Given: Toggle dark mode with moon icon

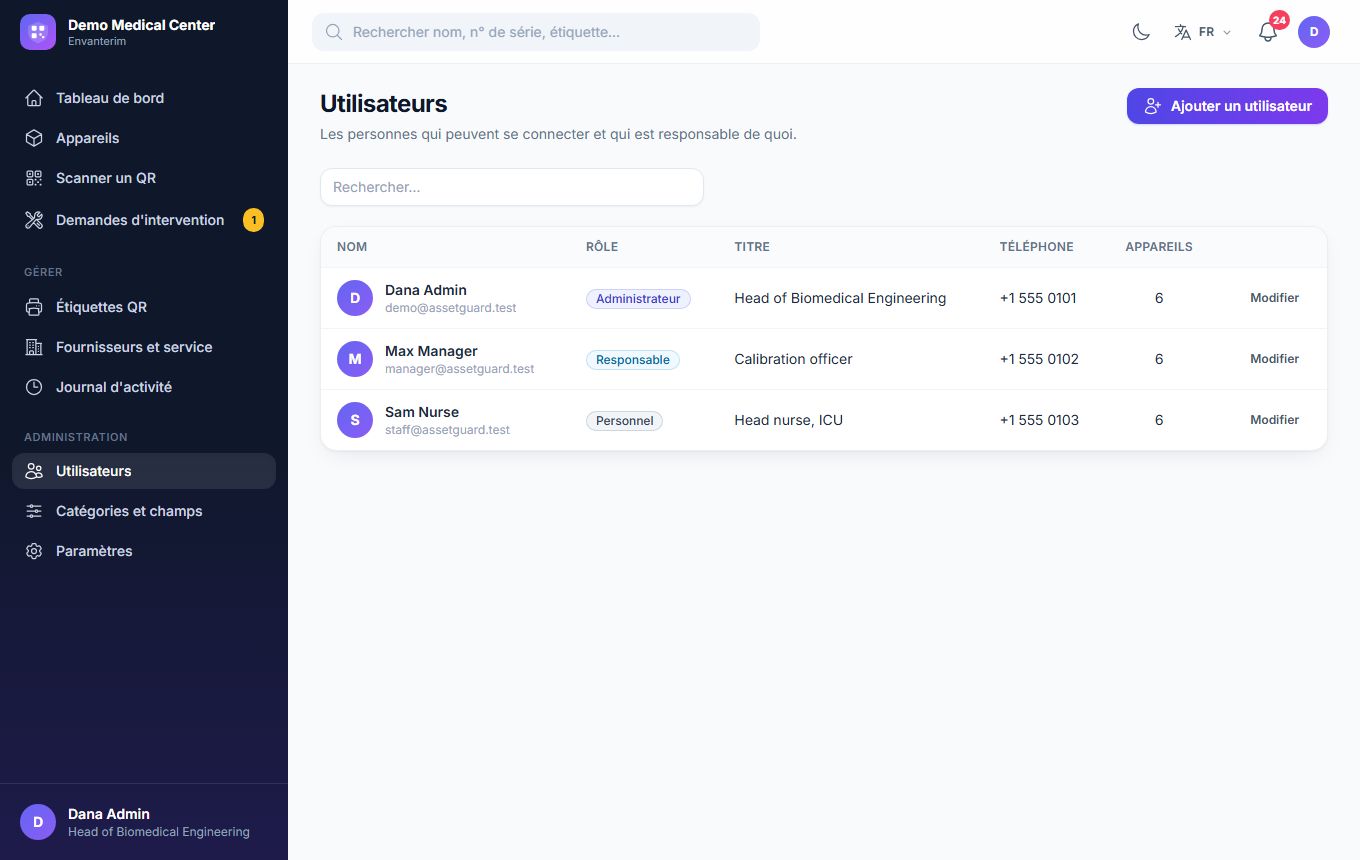Looking at the screenshot, I should (x=1141, y=32).
